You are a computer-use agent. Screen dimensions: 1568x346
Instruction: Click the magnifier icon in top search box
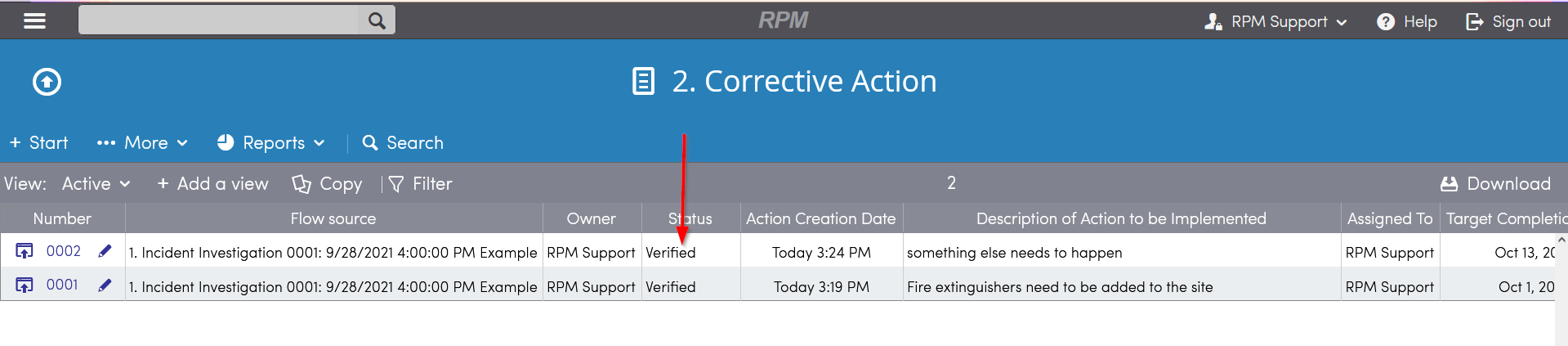pos(377,20)
